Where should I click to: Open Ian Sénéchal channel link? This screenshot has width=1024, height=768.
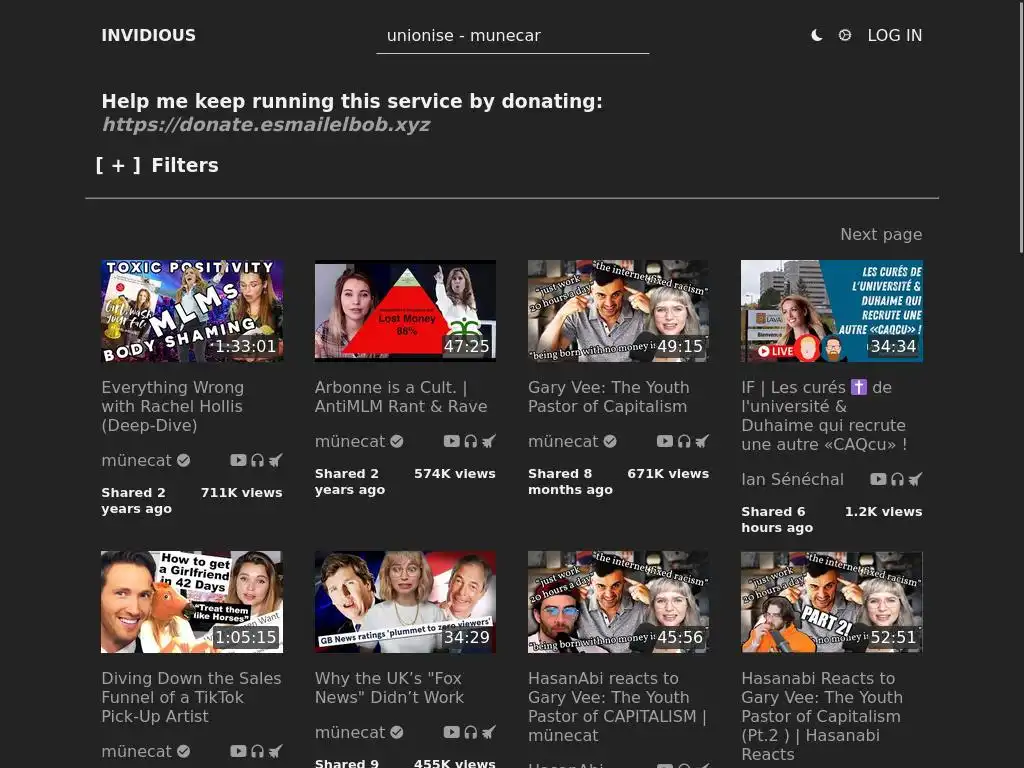pos(792,479)
